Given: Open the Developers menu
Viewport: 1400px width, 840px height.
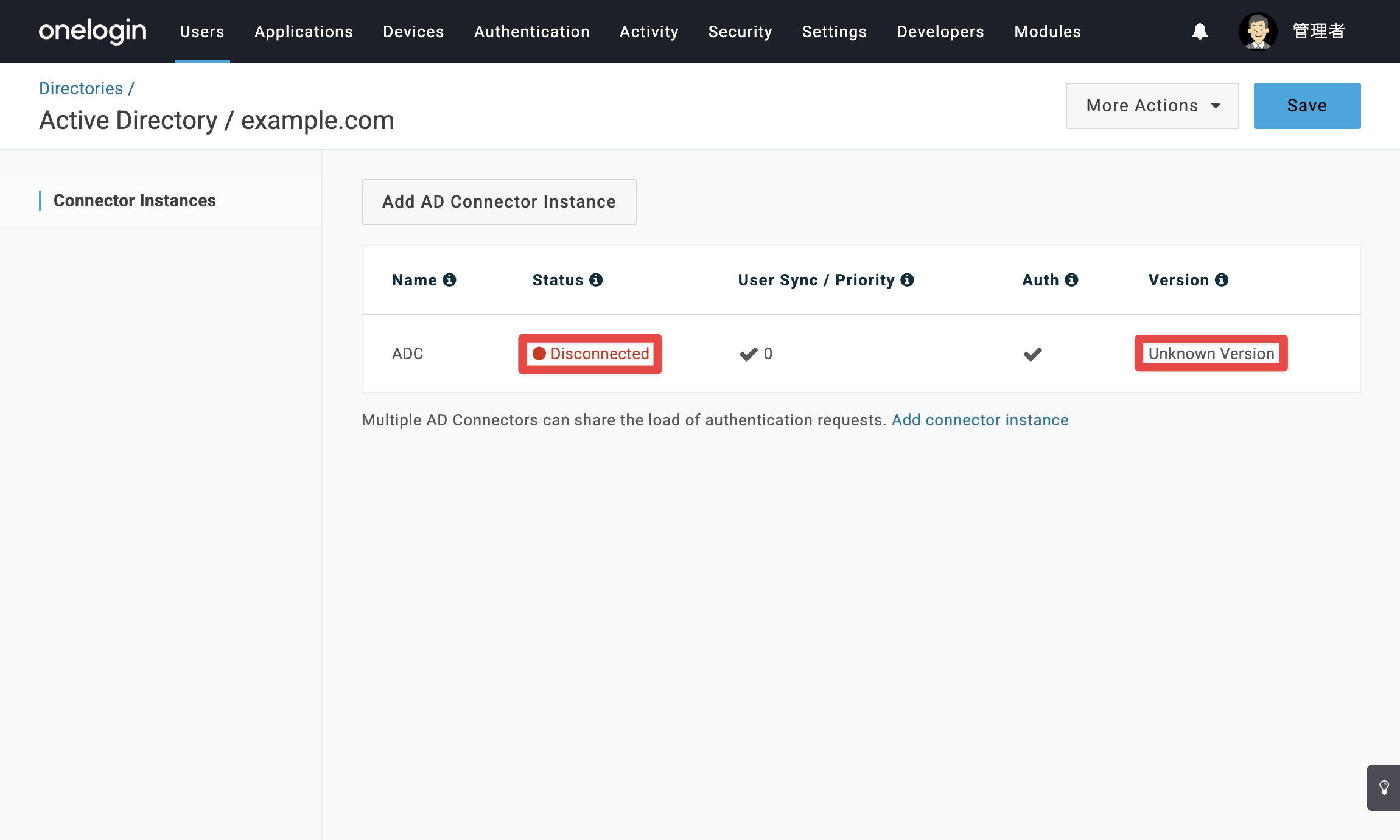Looking at the screenshot, I should (x=940, y=32).
